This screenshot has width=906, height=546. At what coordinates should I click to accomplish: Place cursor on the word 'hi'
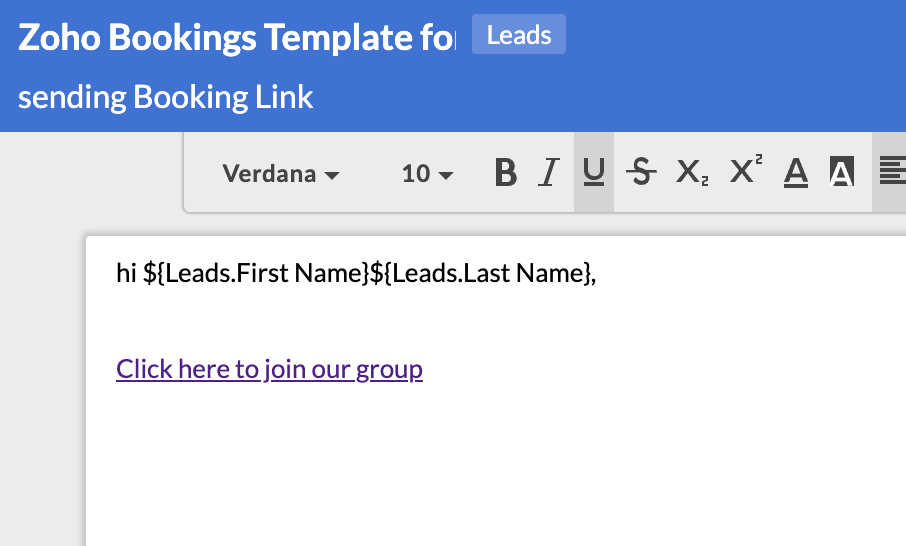126,273
